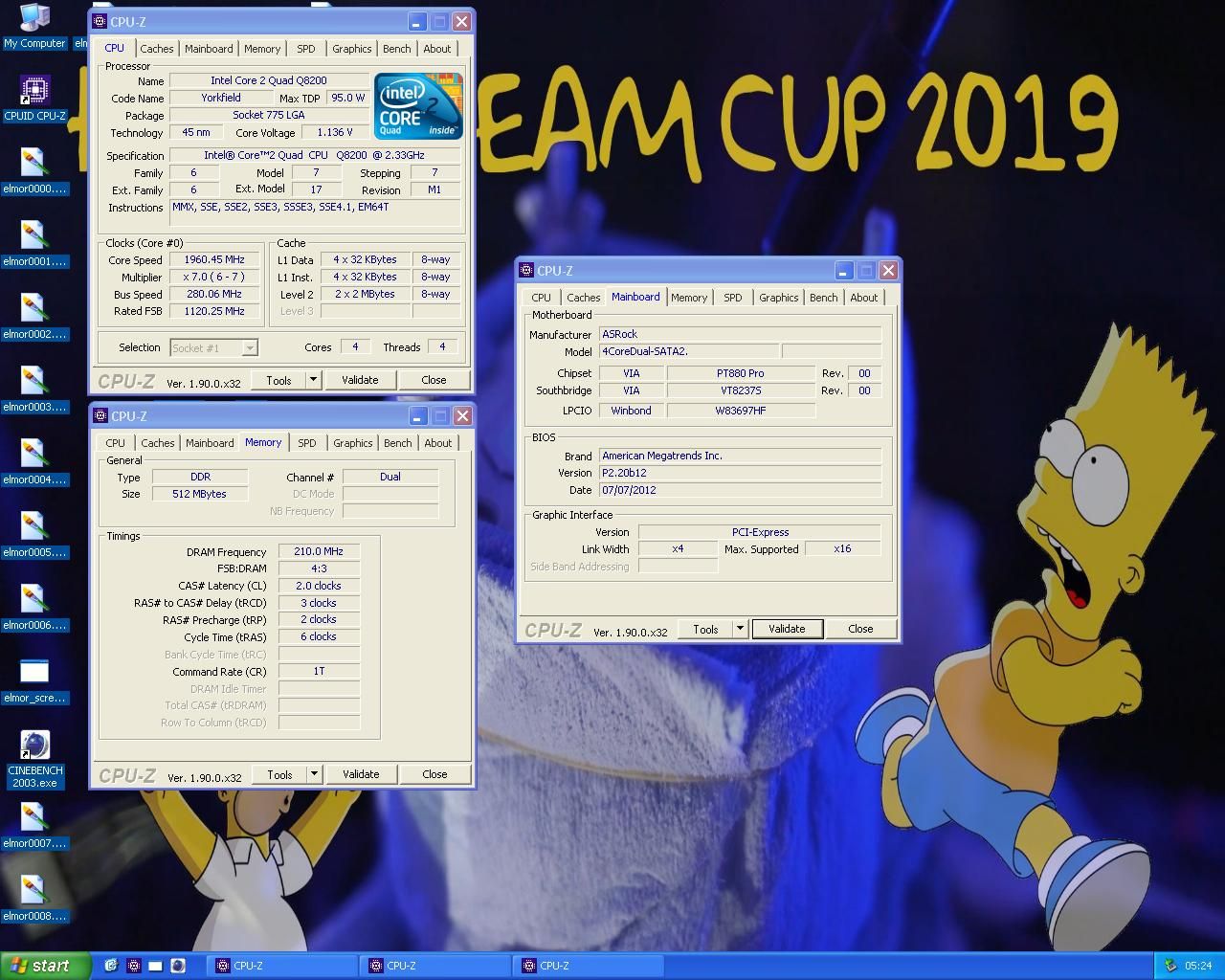Click the Core Voltage value 1.136 V
Screen dimensions: 1225x980
(x=335, y=132)
